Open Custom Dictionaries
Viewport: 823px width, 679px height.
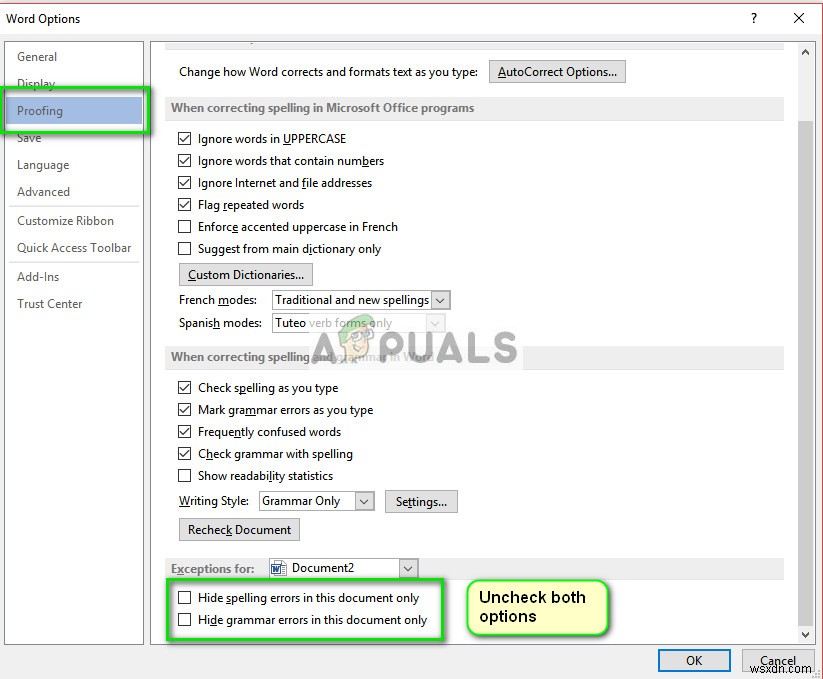click(x=244, y=274)
